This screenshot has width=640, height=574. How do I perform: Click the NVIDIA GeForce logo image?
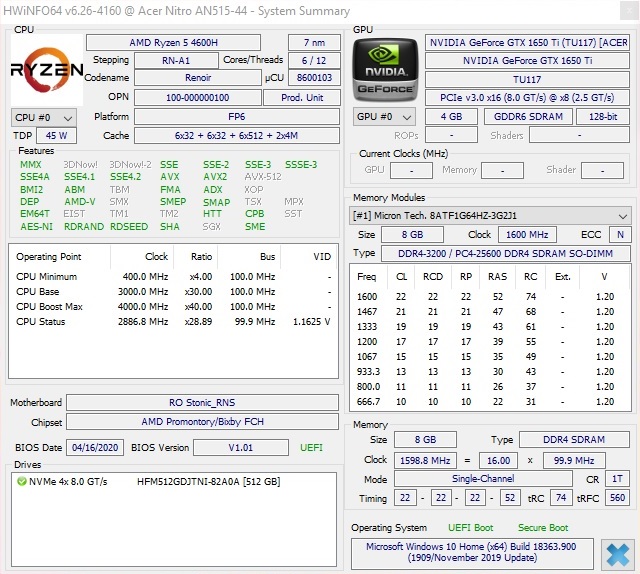385,70
